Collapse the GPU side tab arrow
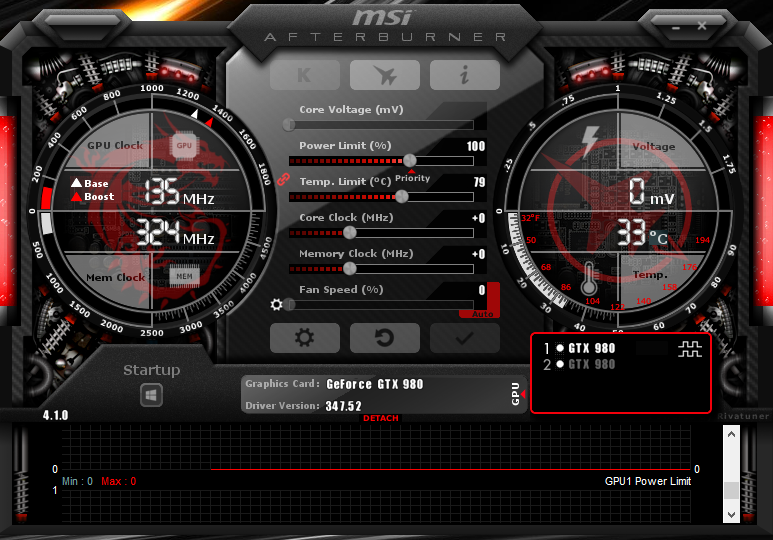The width and height of the screenshot is (773, 540). 523,394
